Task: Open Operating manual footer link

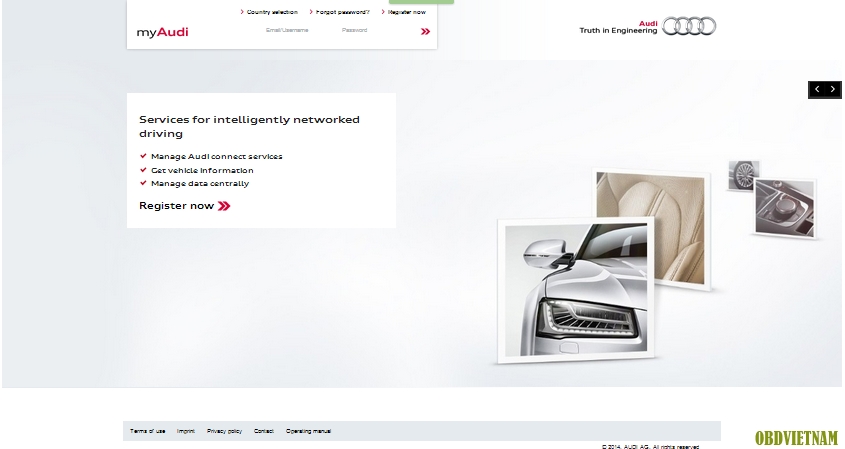Action: click(308, 431)
